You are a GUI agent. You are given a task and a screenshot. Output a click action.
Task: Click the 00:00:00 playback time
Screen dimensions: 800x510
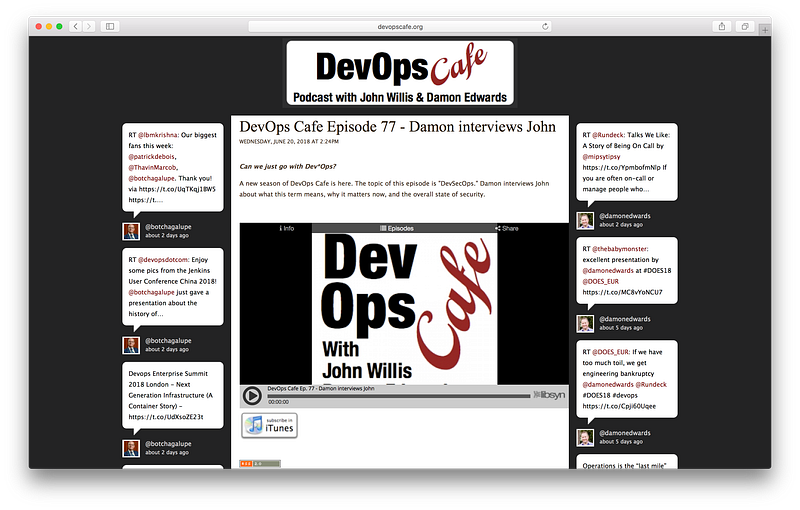tap(278, 402)
